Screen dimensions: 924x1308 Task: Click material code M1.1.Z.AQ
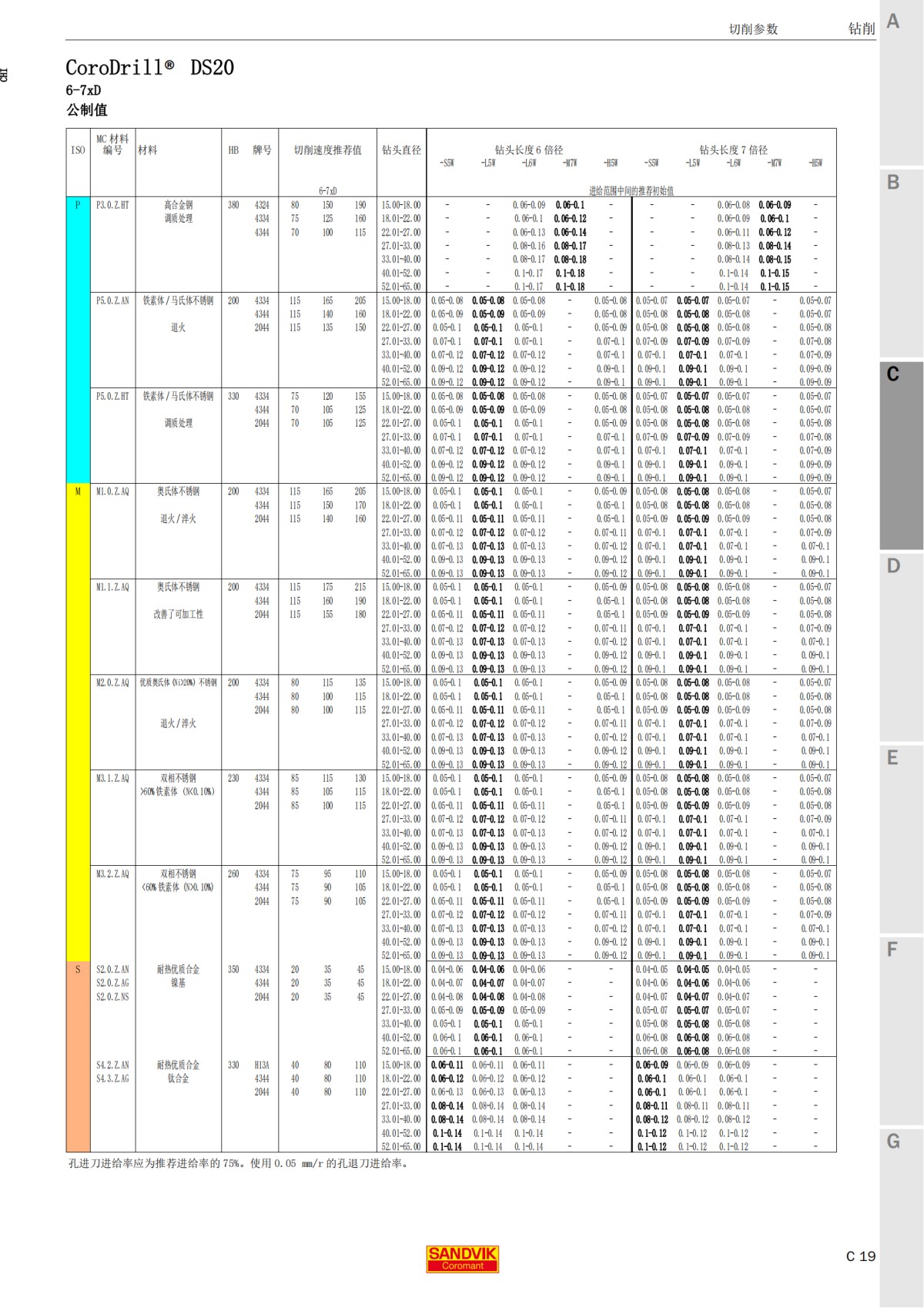pos(112,587)
